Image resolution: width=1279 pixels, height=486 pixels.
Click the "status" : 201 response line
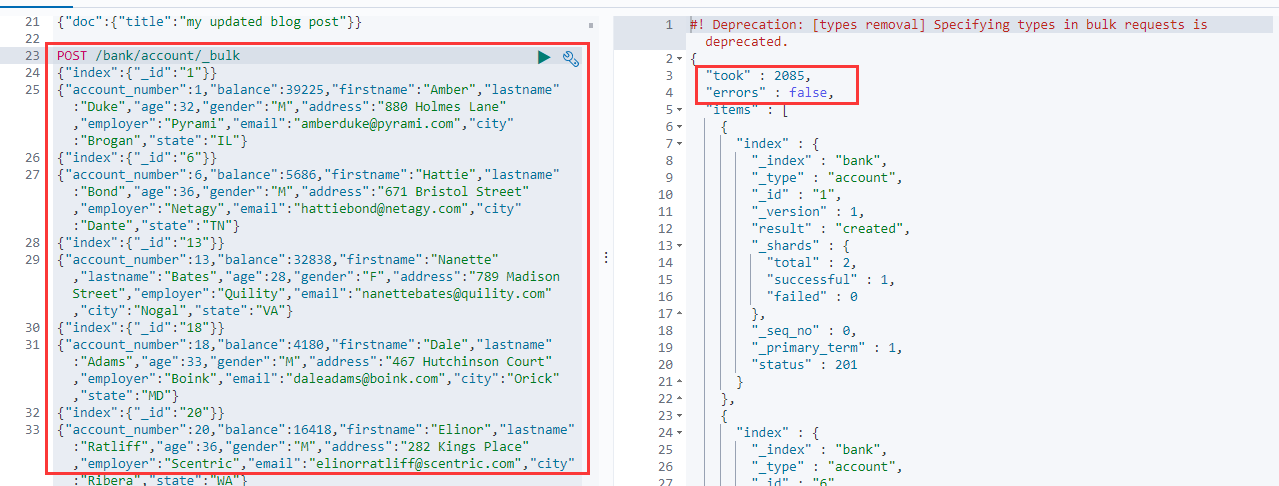[x=803, y=365]
